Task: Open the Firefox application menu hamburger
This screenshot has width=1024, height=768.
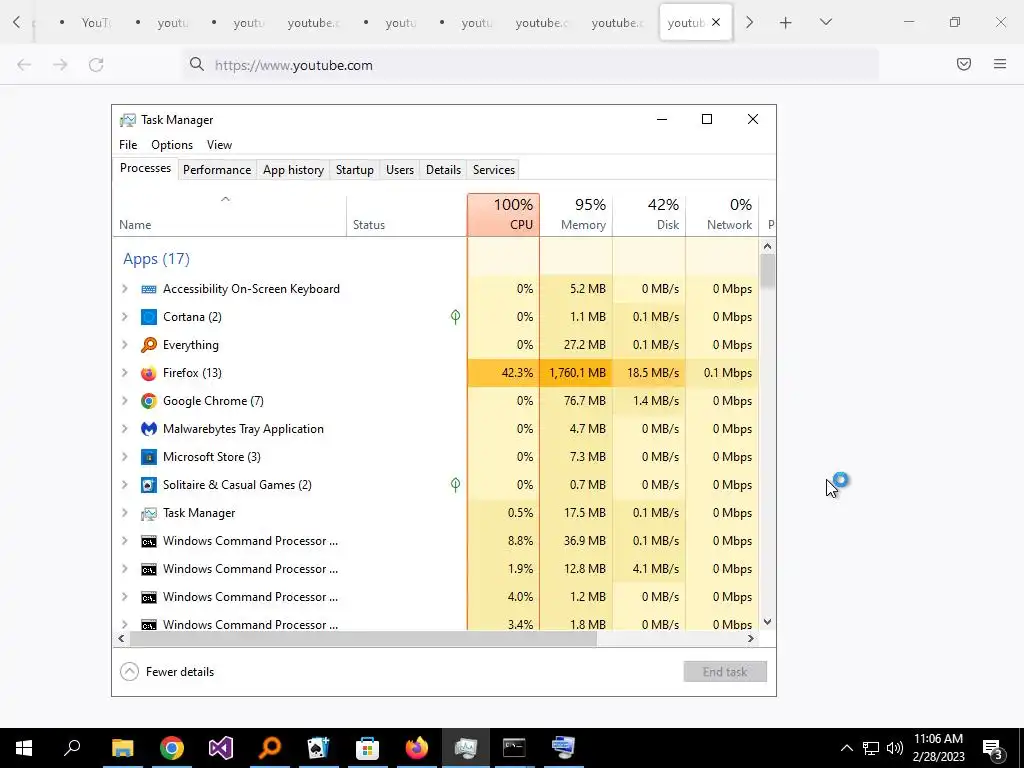Action: (x=1000, y=64)
